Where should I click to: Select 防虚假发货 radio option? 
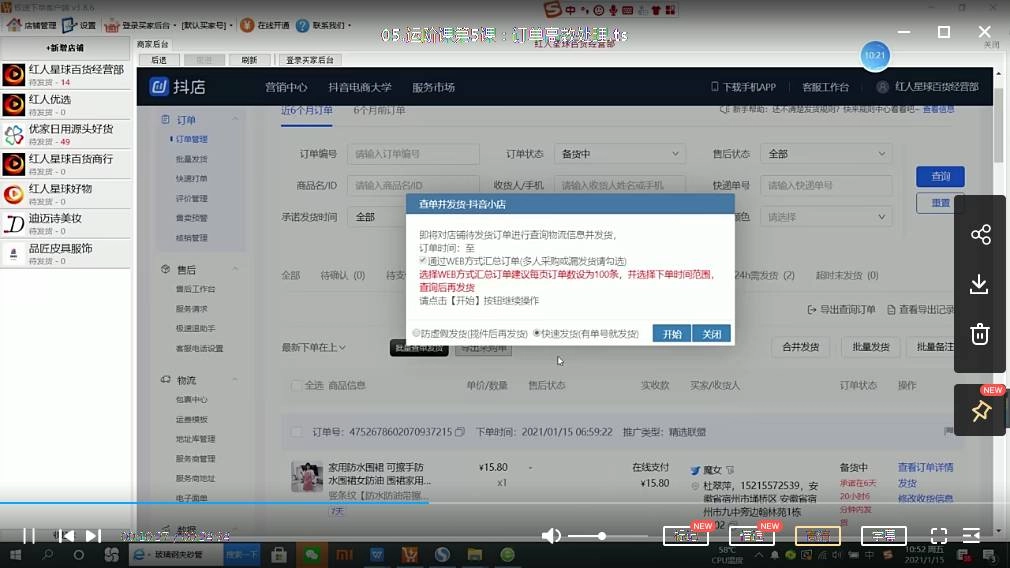click(416, 333)
